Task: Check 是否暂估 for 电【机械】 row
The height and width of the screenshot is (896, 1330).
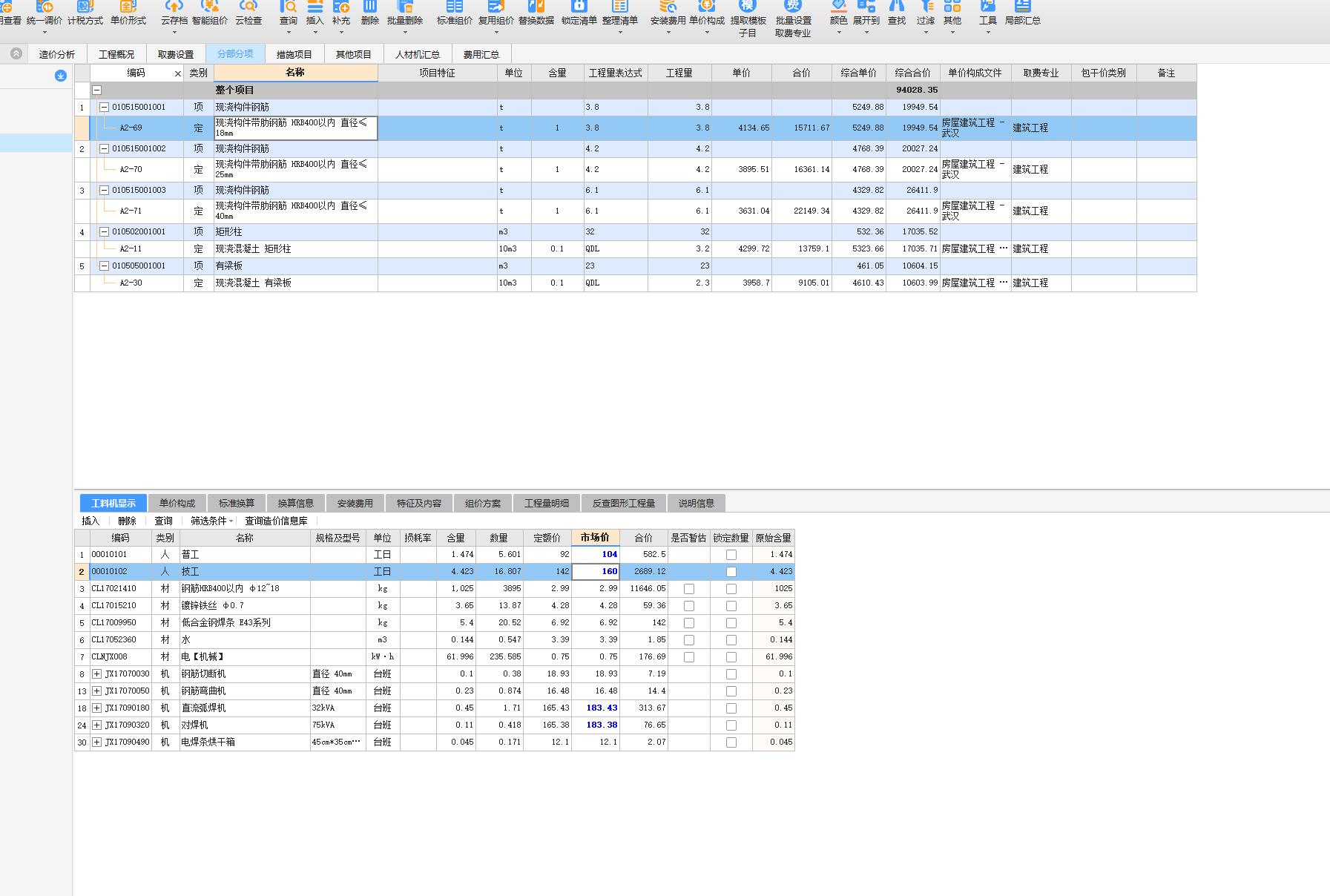Action: [x=689, y=657]
